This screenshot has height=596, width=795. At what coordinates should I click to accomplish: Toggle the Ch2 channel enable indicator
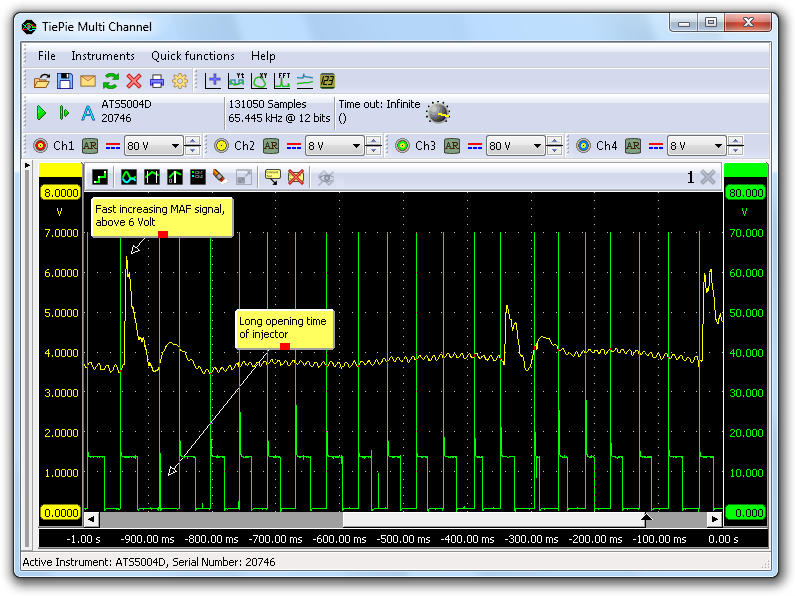(x=222, y=146)
